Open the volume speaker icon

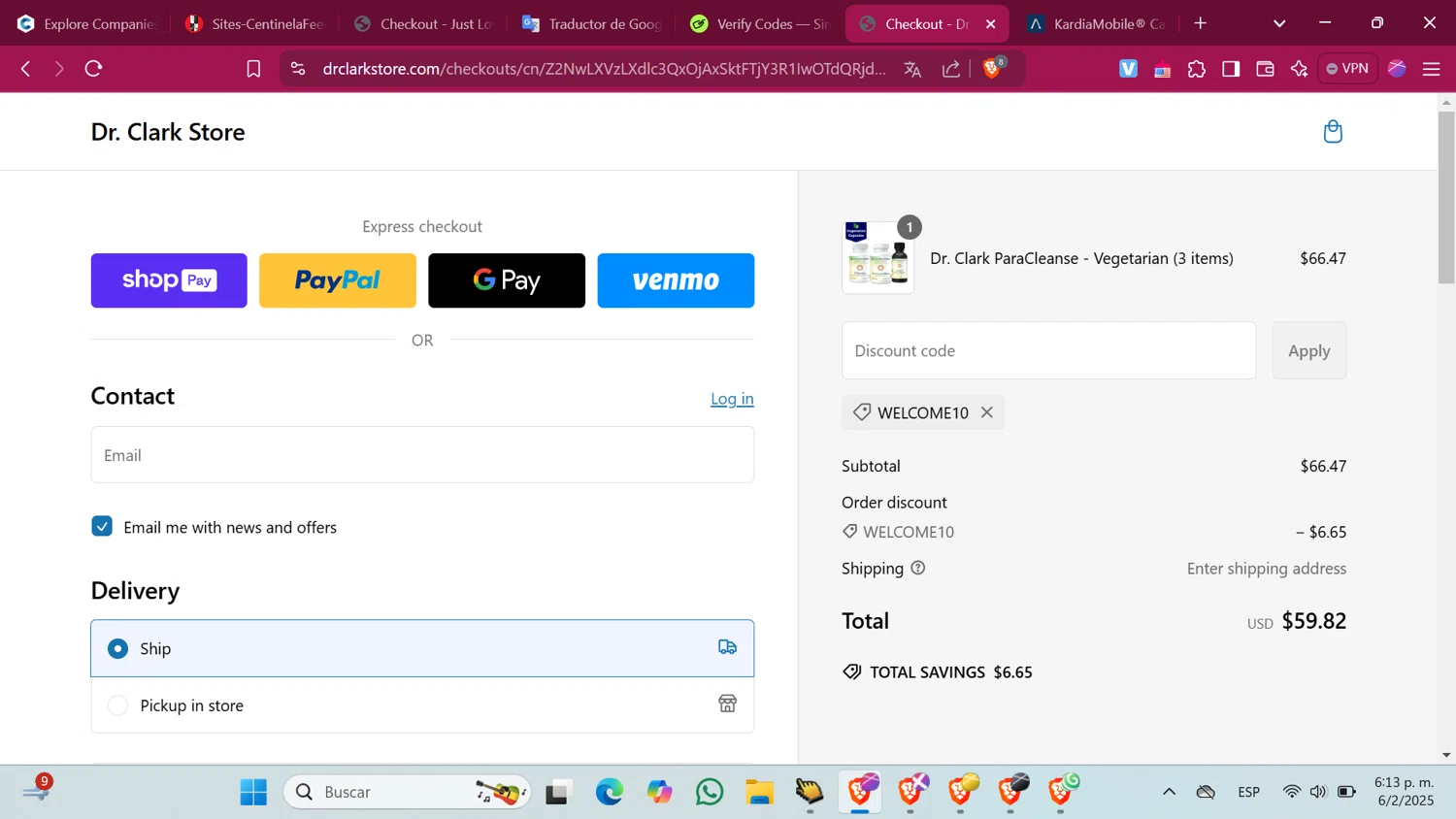coord(1317,792)
